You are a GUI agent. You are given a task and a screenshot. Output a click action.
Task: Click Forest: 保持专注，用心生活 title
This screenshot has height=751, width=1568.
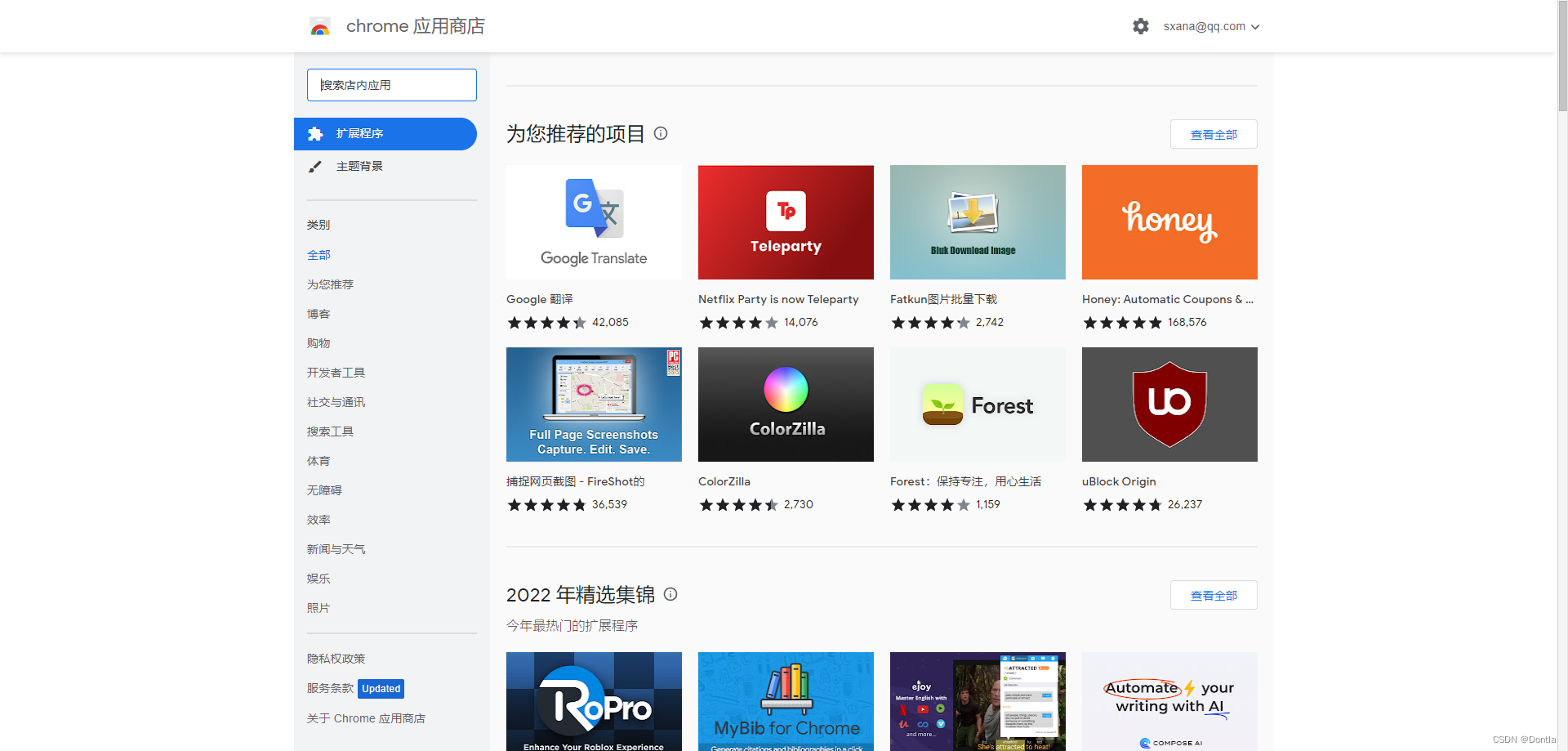coord(966,481)
